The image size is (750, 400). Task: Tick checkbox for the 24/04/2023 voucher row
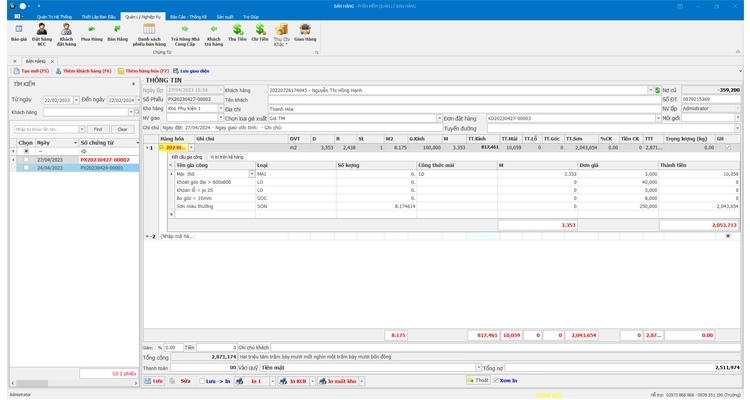click(x=25, y=168)
